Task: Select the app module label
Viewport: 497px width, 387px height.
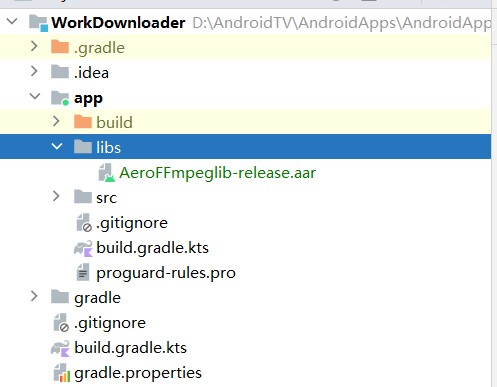Action: [88, 99]
